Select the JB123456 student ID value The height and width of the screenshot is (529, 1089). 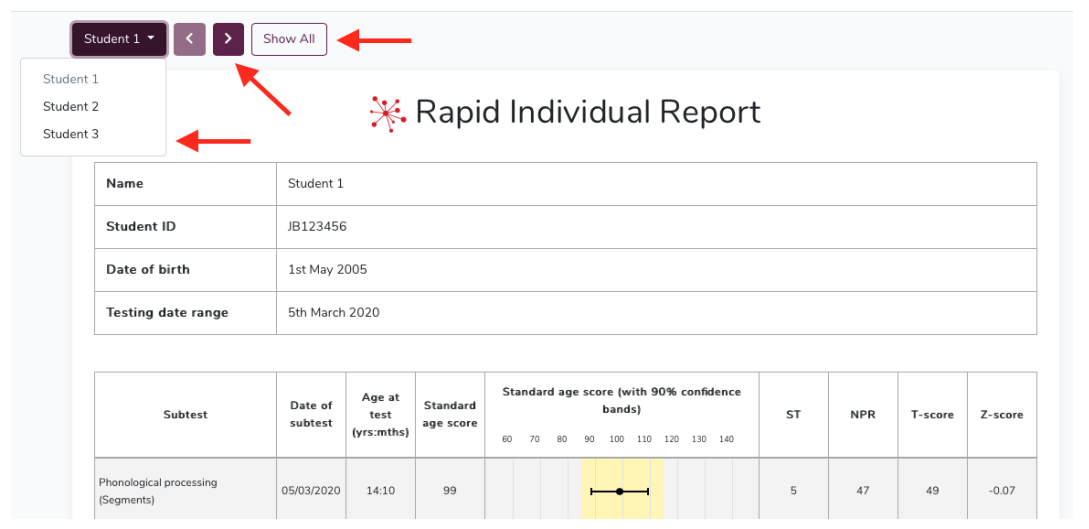tap(317, 227)
